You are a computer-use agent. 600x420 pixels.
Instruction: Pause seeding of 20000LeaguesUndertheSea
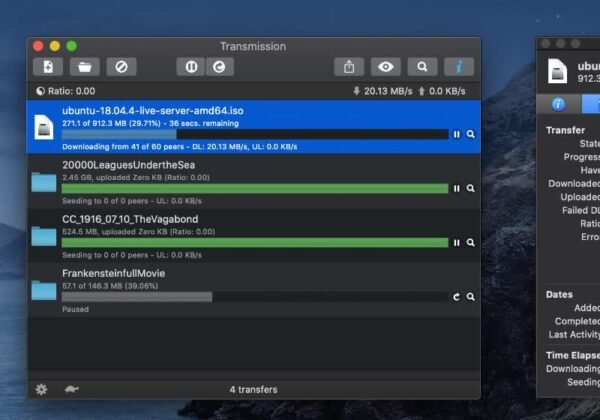coord(457,189)
